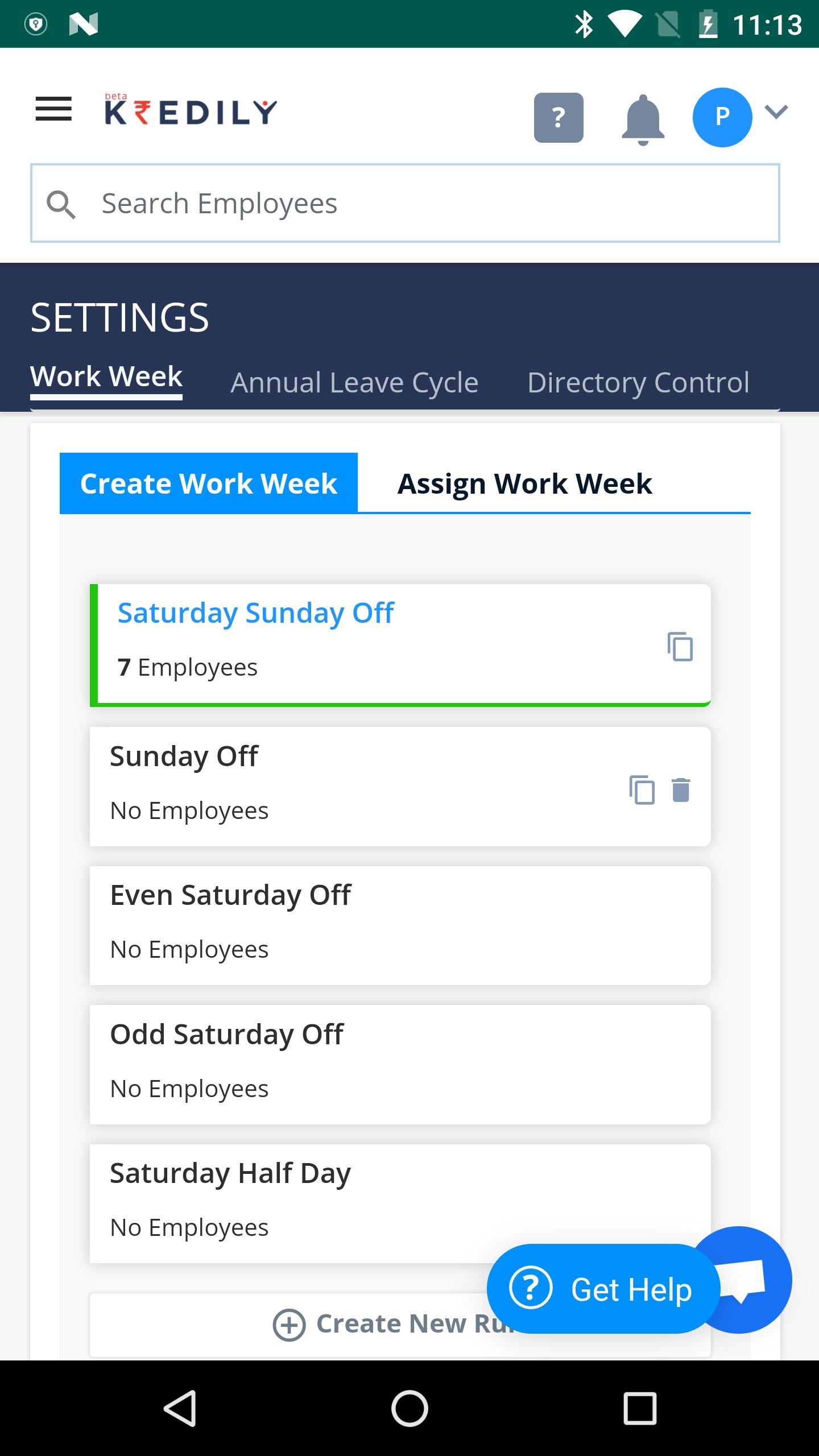Open the Assign Work Week tab
This screenshot has width=819, height=1456.
coord(524,483)
